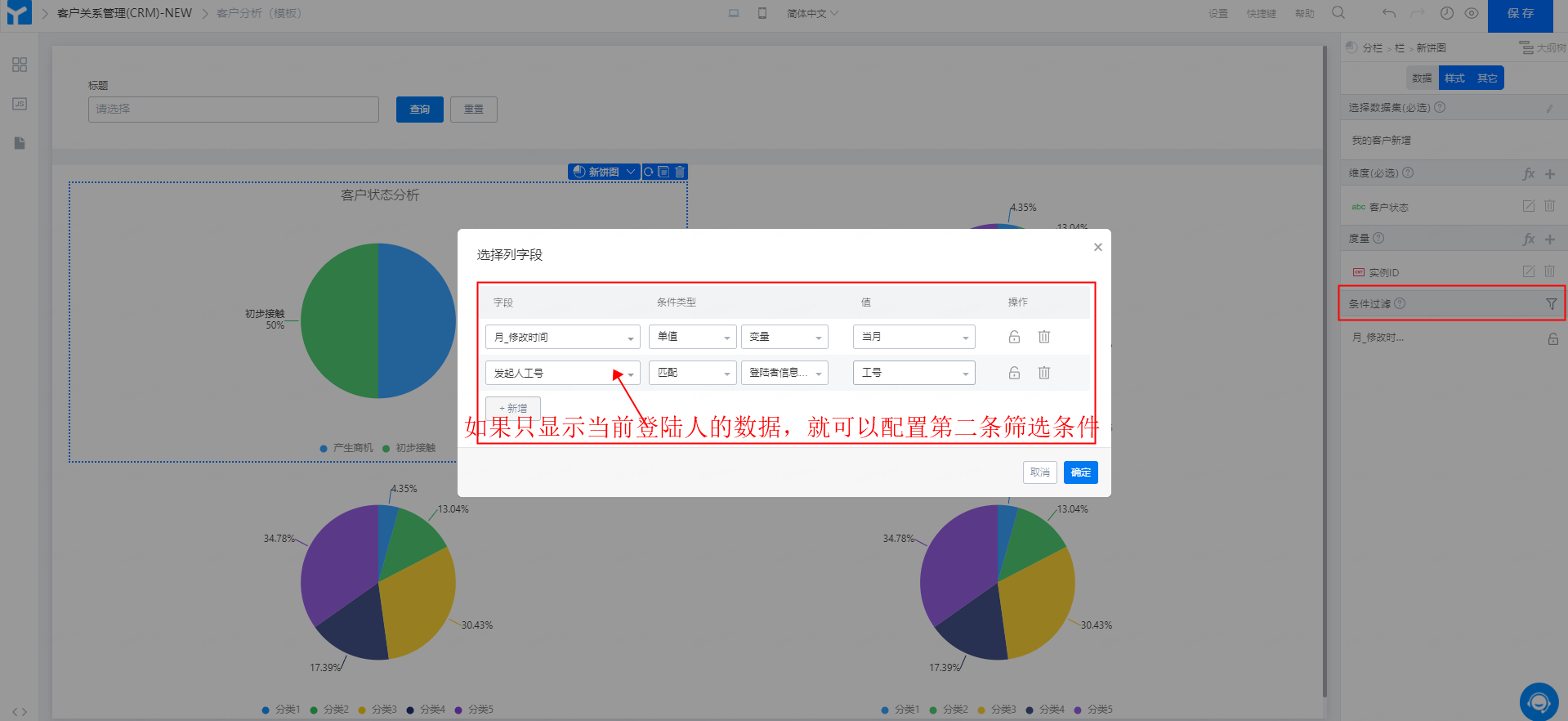This screenshot has width=1568, height=721.
Task: Toggle the 产生商机 legend item
Action: point(346,448)
